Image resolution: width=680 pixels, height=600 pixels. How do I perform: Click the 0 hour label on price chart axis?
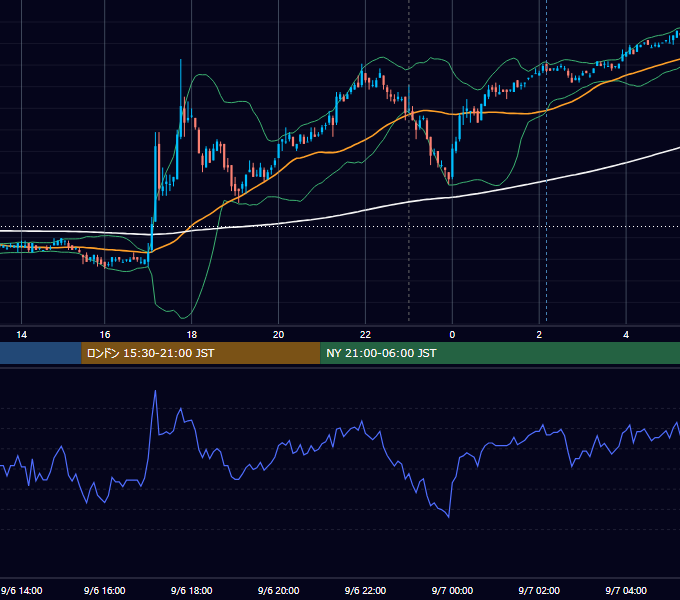(x=452, y=335)
